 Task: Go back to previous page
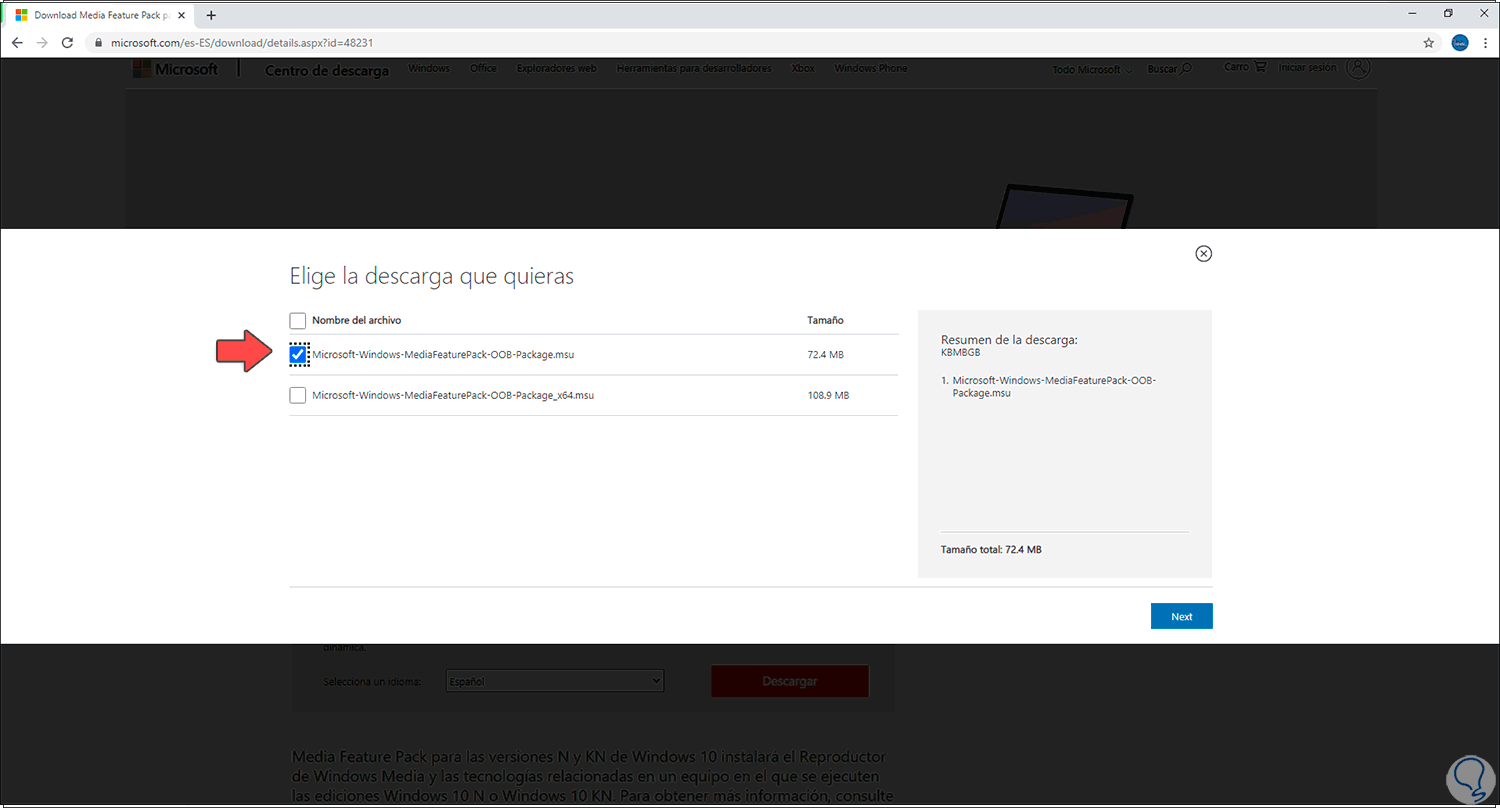[x=17, y=43]
